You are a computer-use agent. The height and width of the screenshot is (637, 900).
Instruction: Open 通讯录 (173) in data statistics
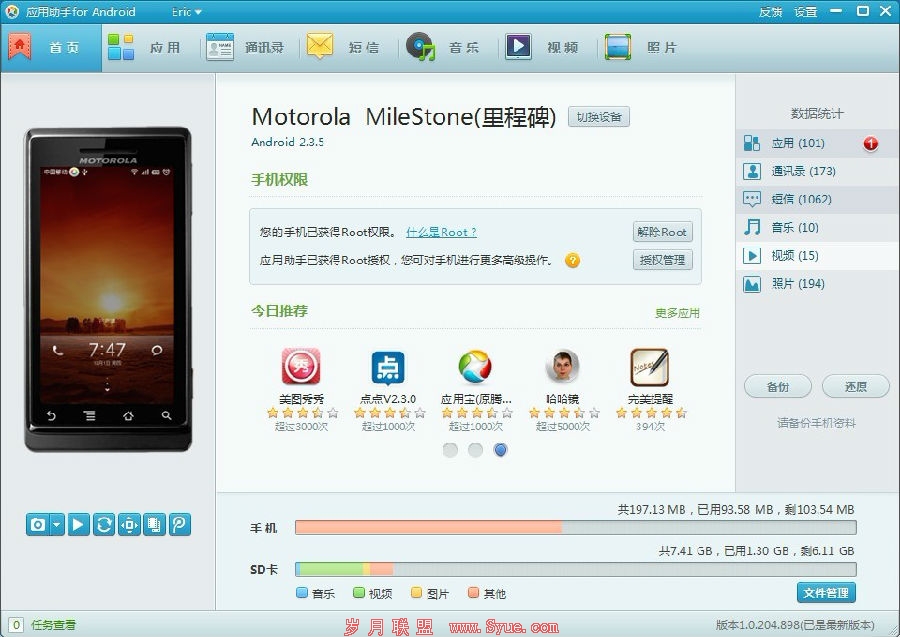click(817, 171)
